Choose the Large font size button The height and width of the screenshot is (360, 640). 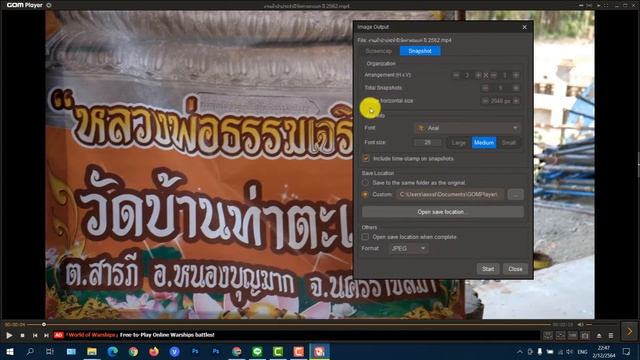click(x=458, y=142)
